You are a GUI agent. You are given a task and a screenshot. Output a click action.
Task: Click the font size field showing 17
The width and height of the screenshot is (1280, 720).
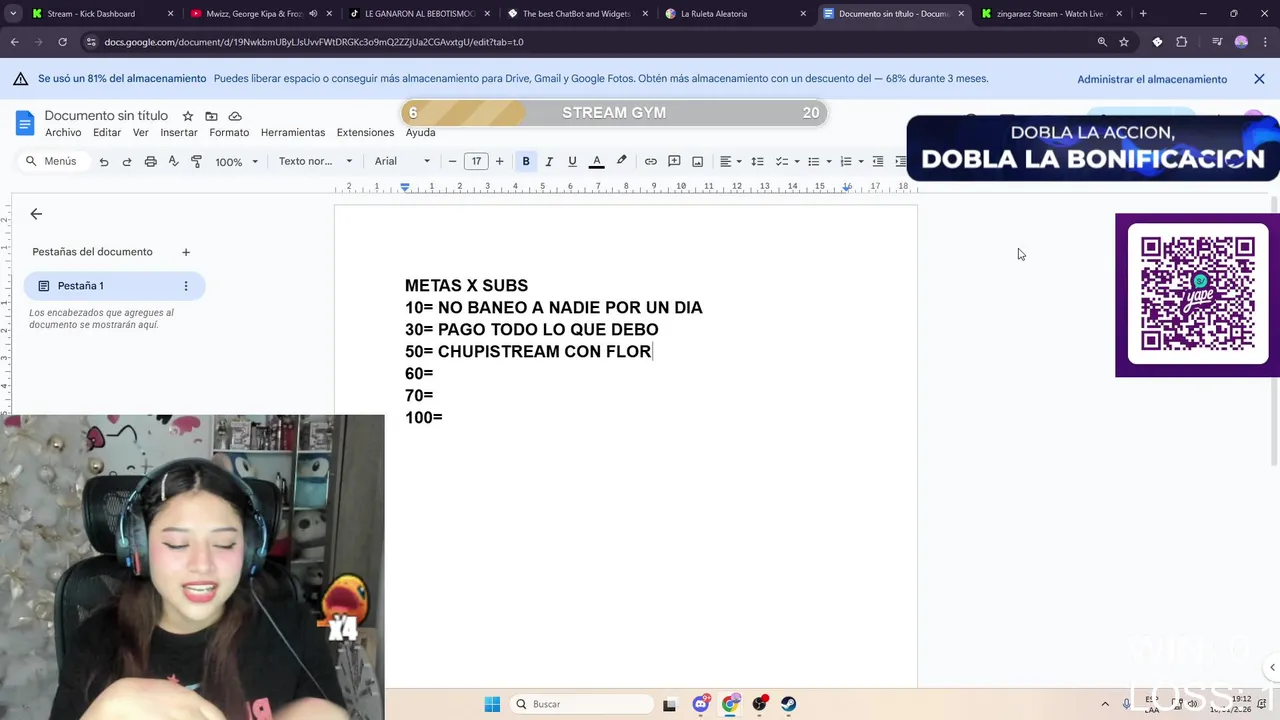click(476, 161)
